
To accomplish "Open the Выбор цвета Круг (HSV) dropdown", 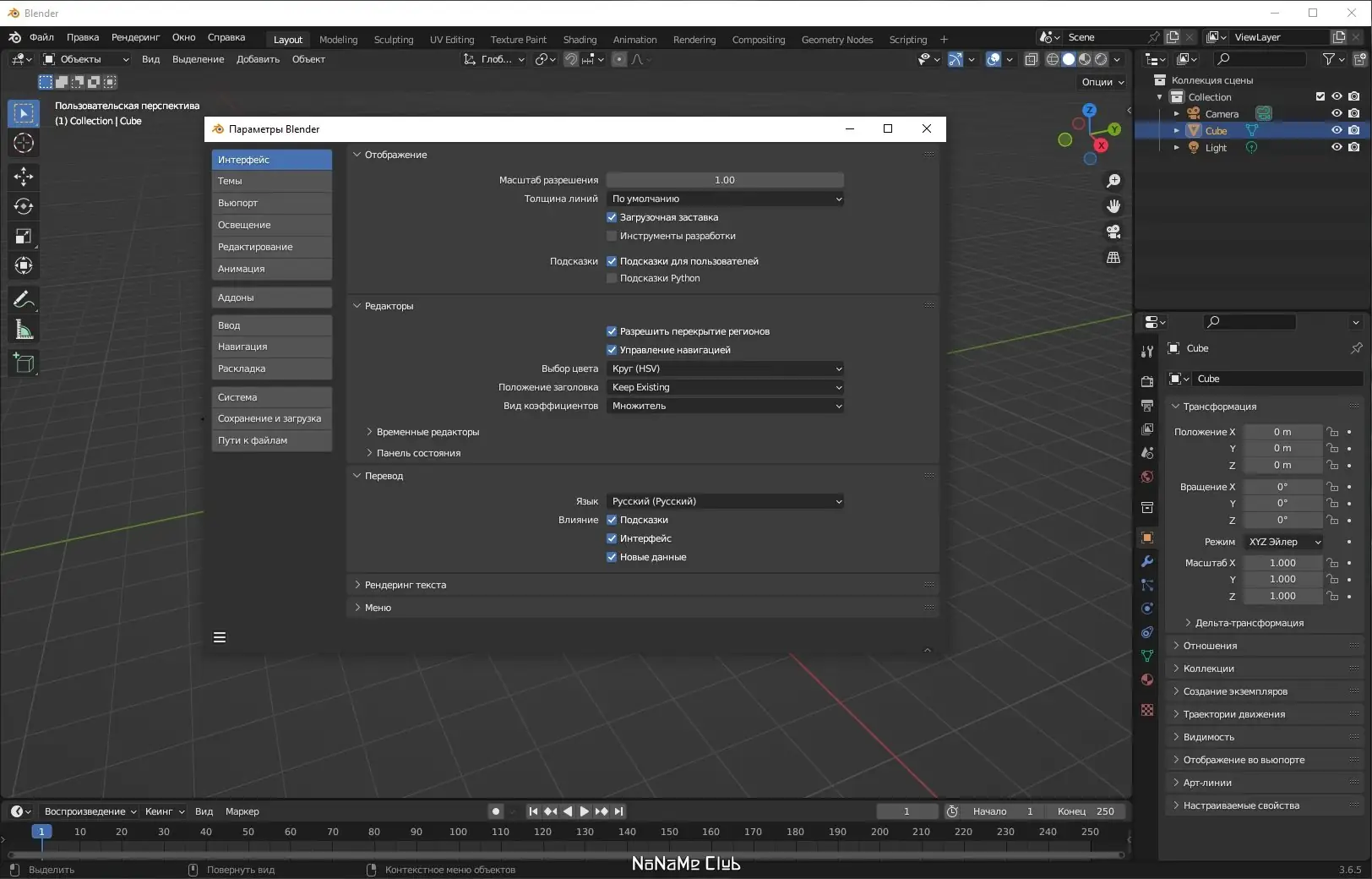I will (725, 369).
